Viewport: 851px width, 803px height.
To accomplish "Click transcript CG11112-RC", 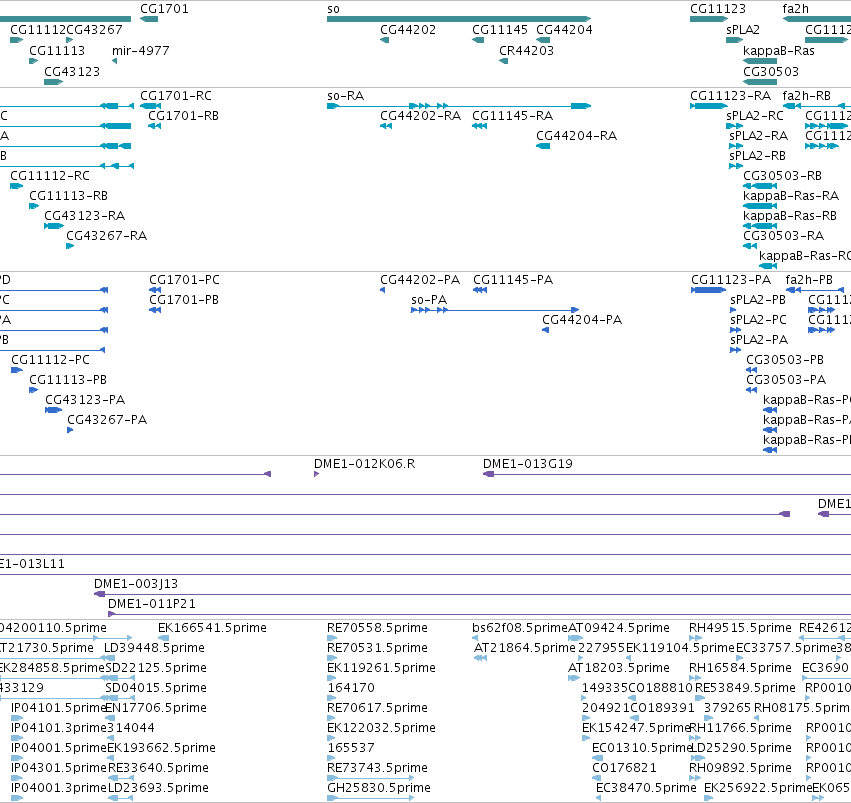I will point(50,176).
